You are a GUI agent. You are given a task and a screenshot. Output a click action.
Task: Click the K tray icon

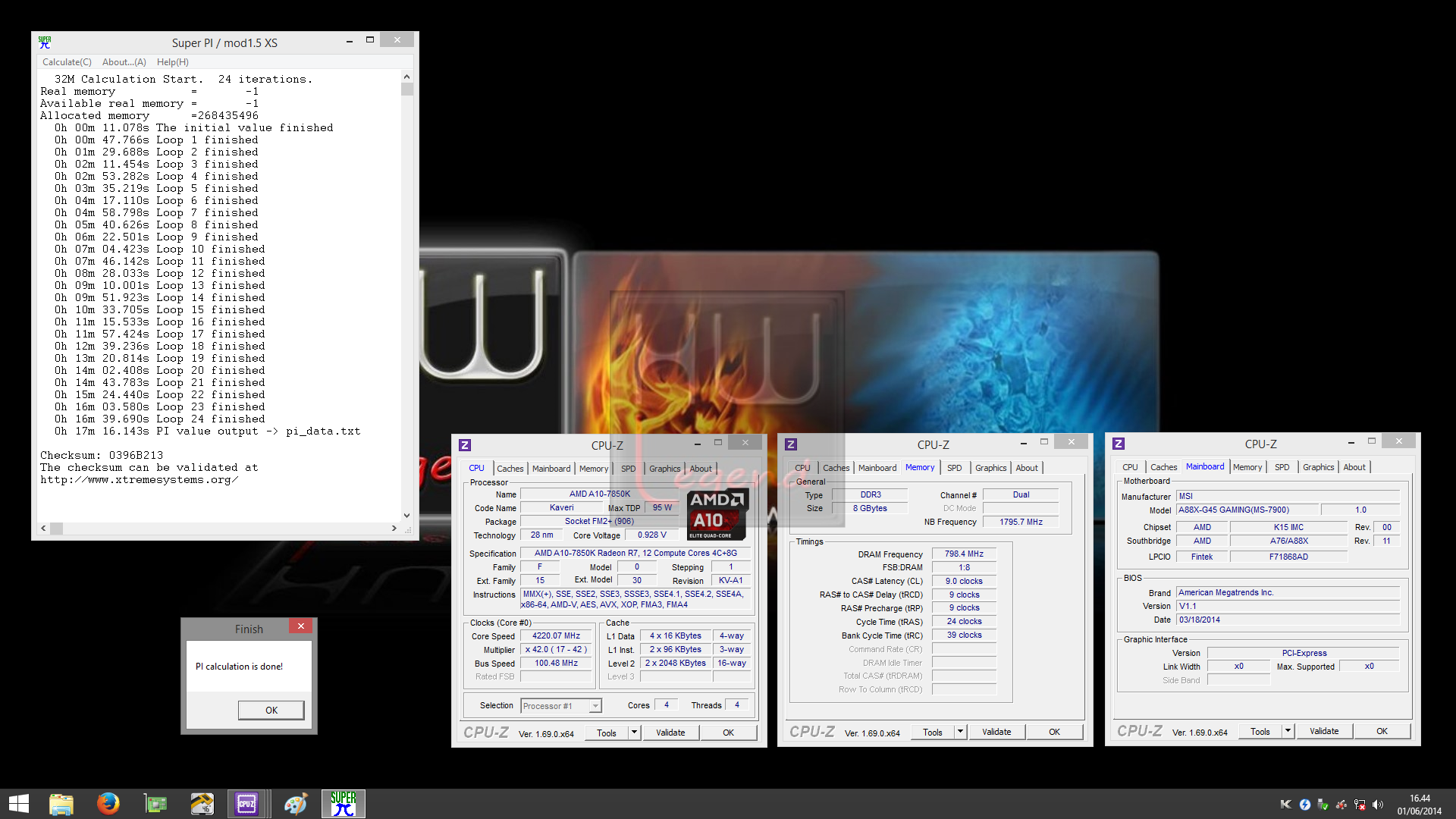tap(1285, 805)
